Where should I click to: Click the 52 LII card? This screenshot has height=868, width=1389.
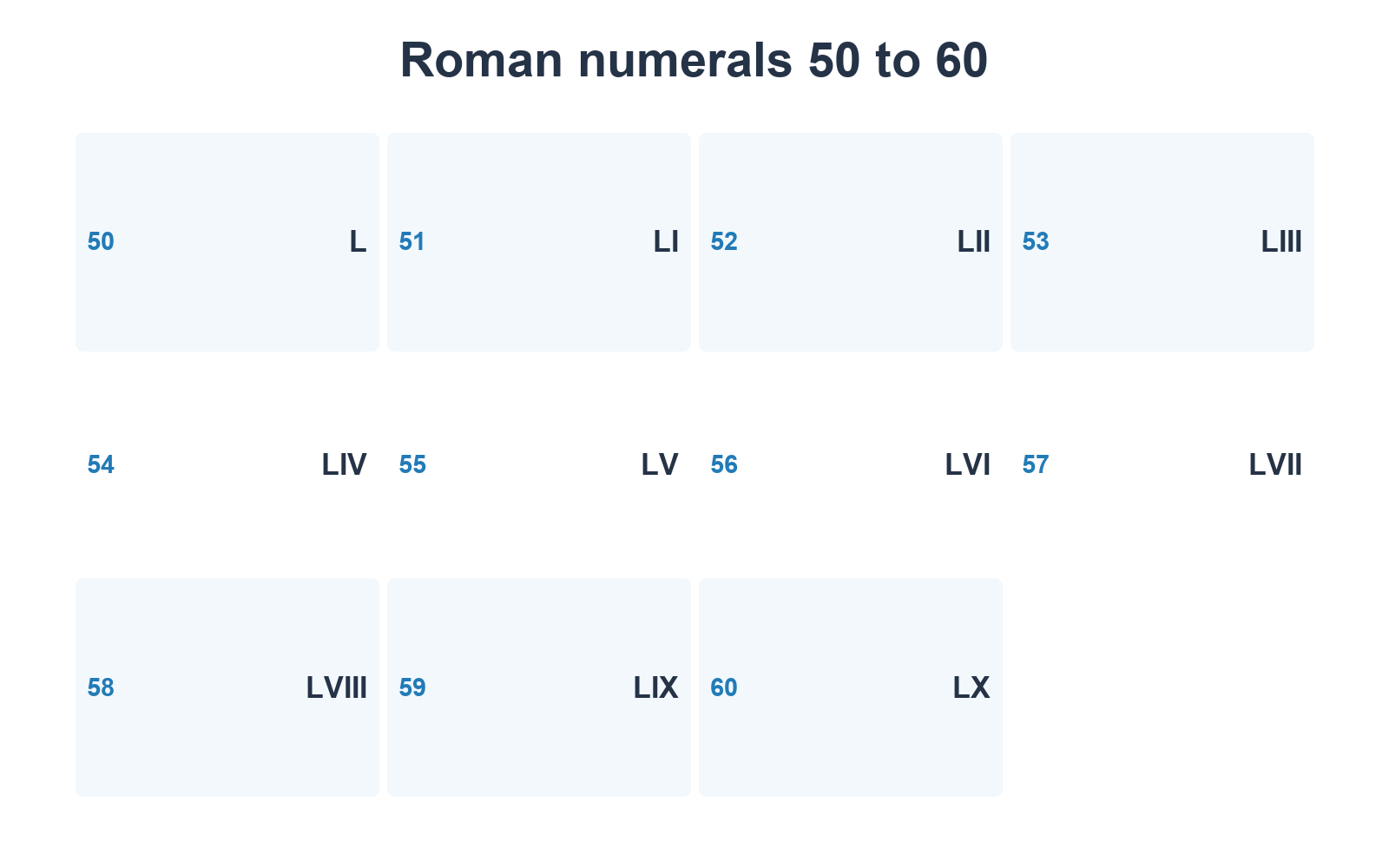coord(851,242)
